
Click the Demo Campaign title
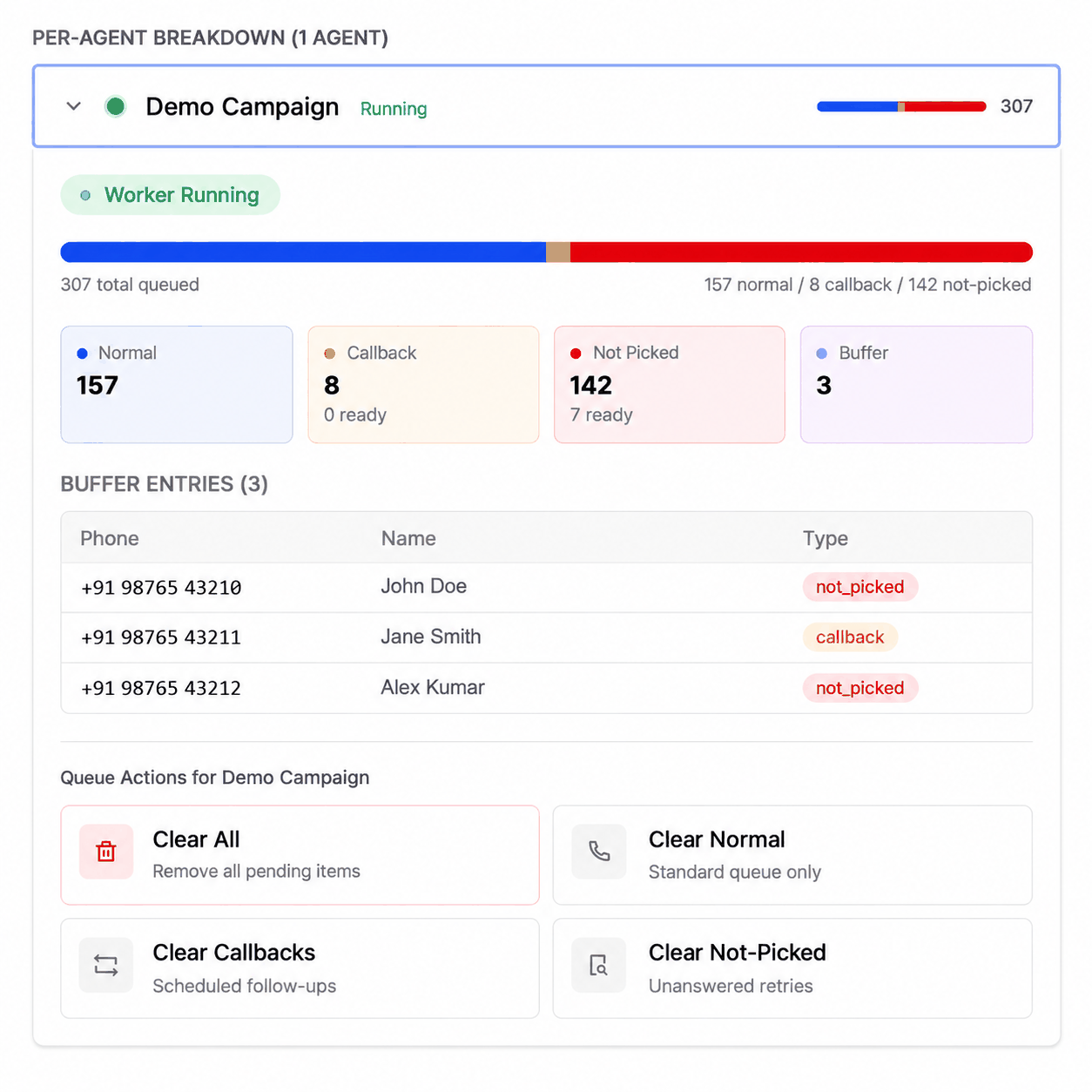tap(242, 106)
